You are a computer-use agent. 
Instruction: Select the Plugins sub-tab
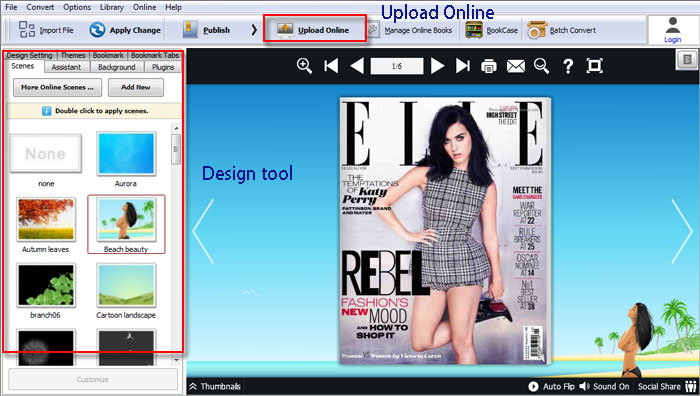click(x=163, y=67)
